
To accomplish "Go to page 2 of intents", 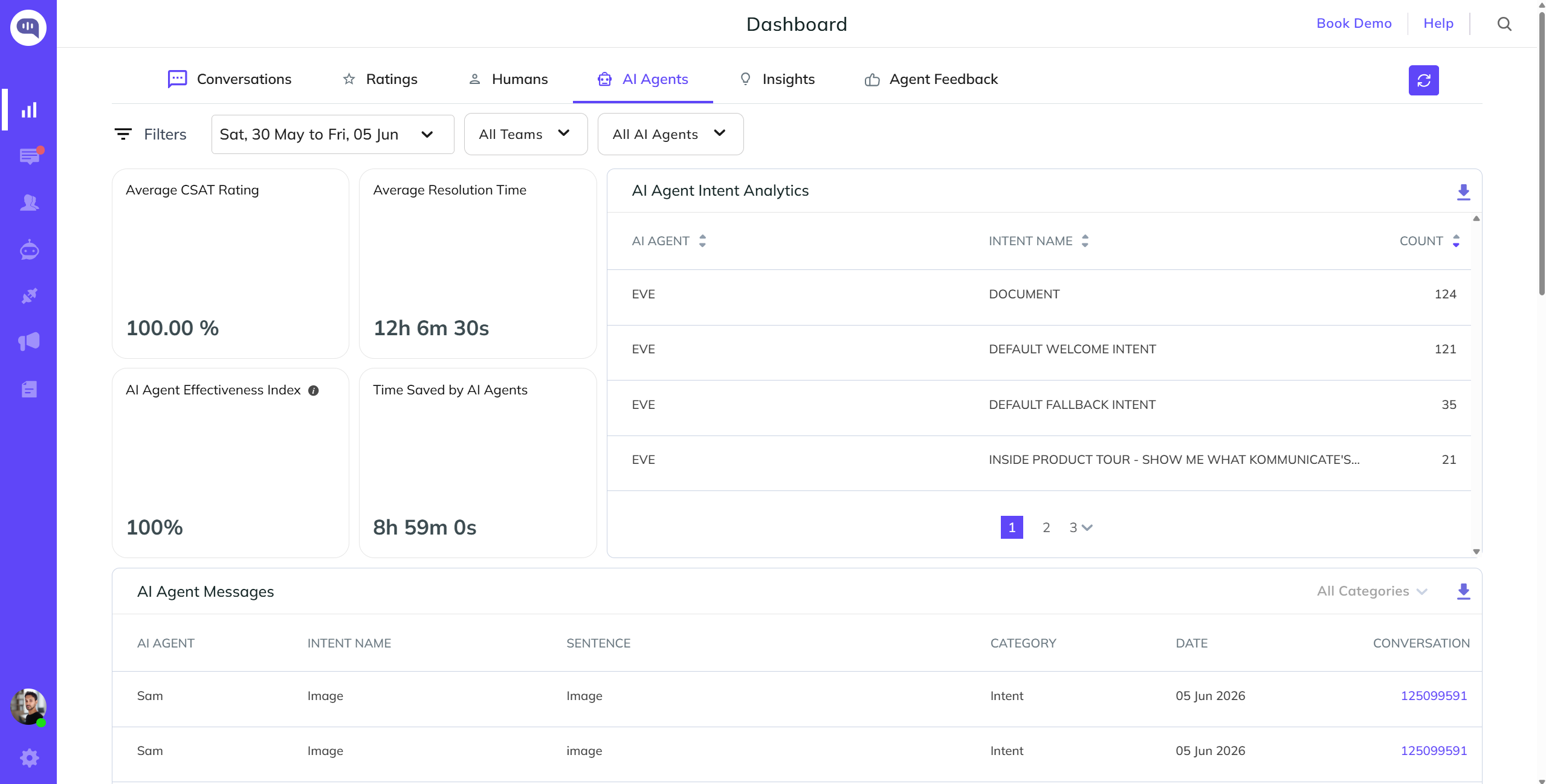I will pos(1046,527).
